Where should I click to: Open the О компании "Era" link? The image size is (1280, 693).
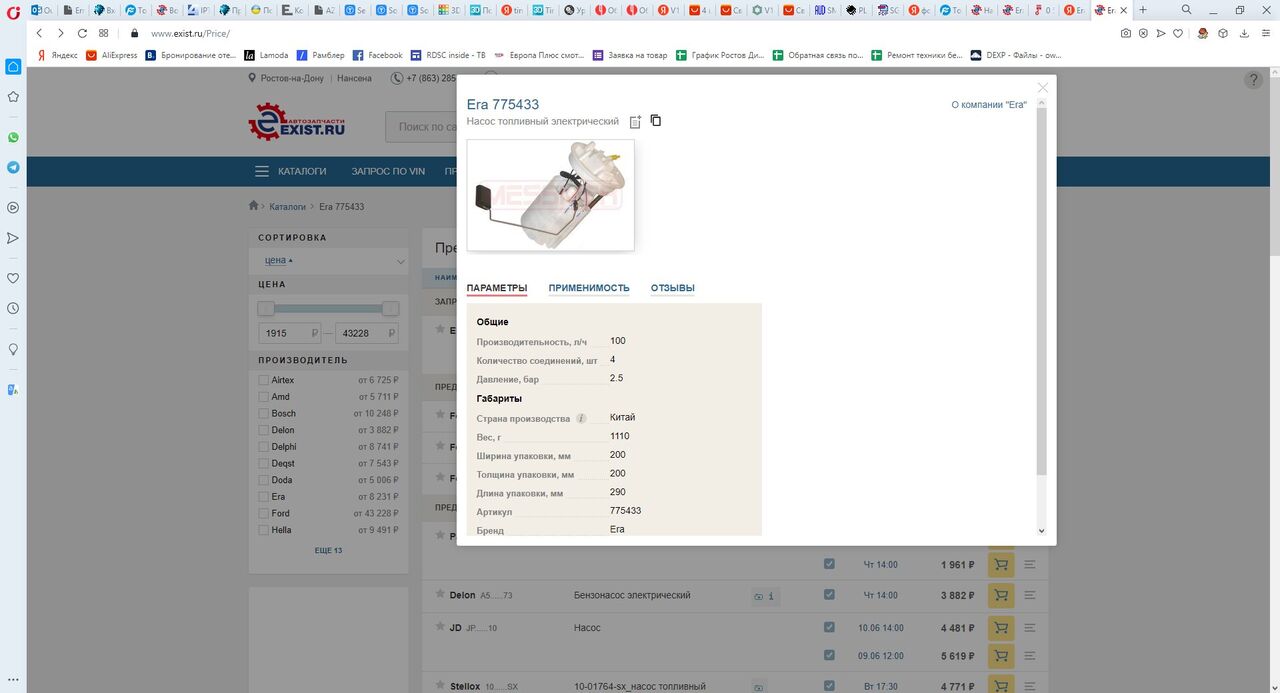pos(988,105)
